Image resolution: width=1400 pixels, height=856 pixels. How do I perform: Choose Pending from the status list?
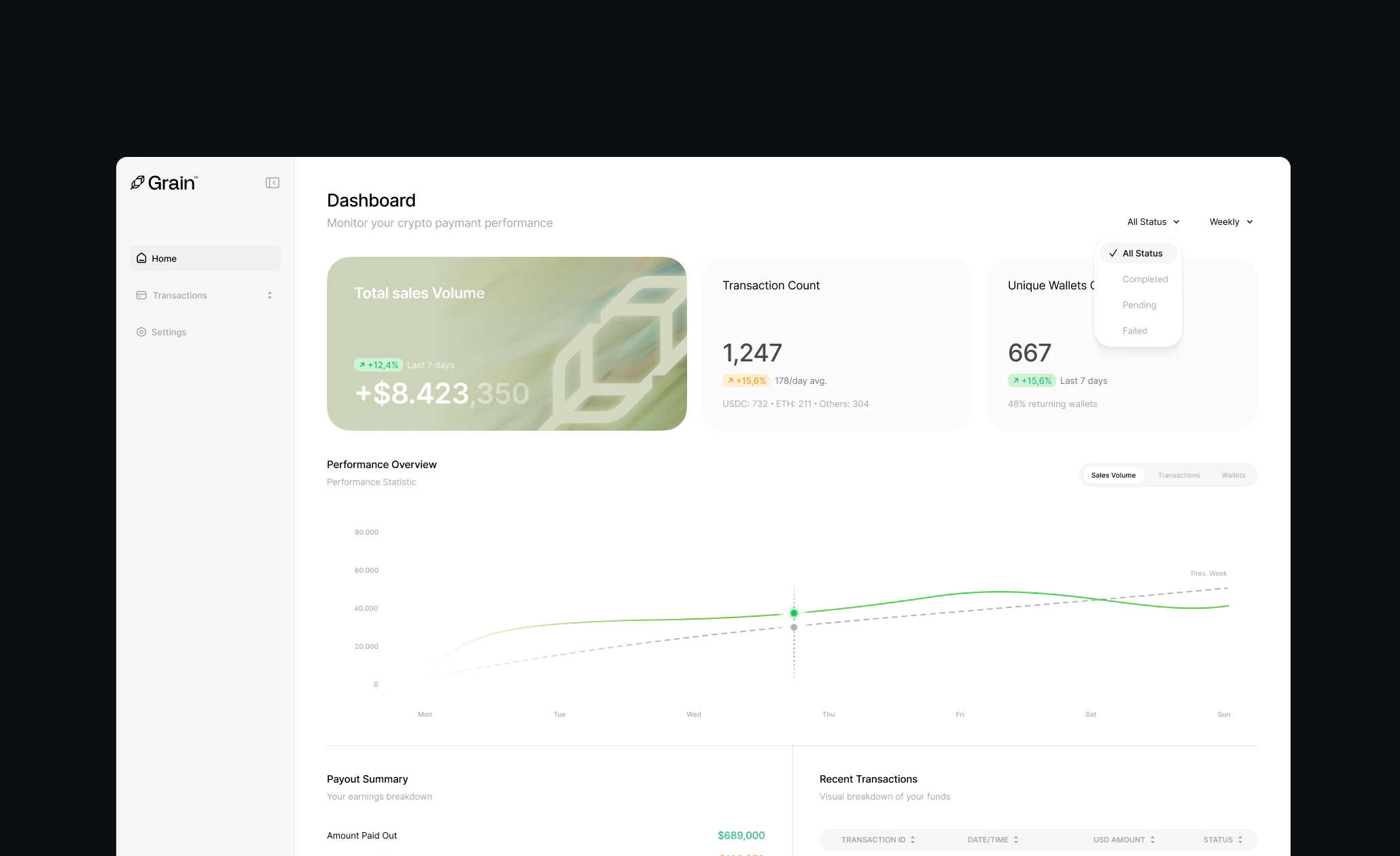point(1139,305)
